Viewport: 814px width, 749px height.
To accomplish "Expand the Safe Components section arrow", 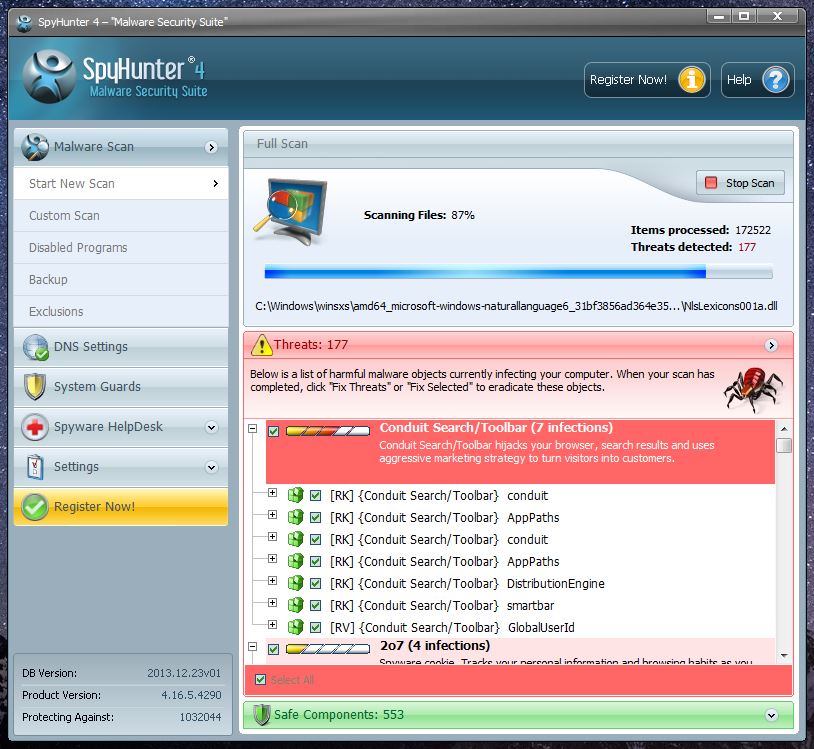I will coord(771,715).
